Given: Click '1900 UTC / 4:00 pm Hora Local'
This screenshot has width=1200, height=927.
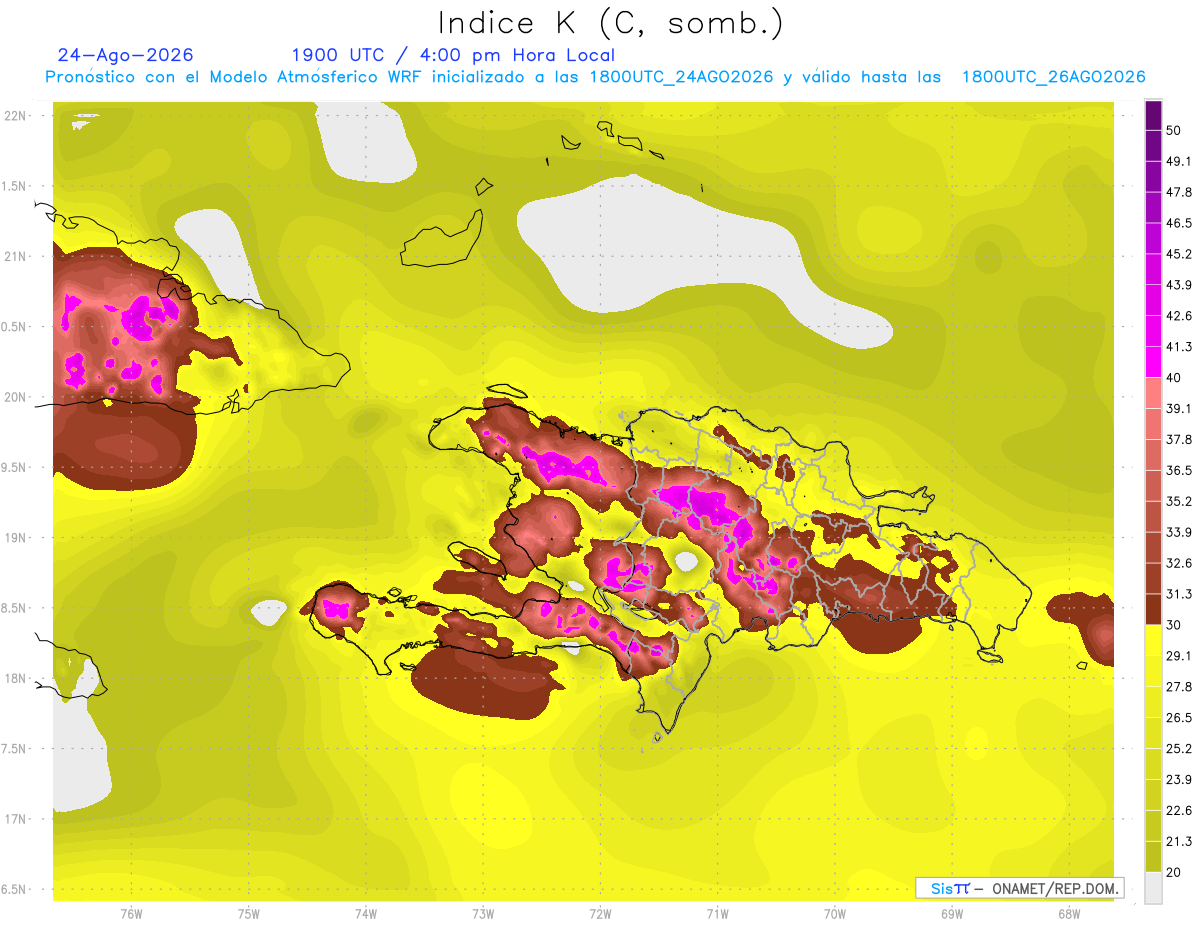Looking at the screenshot, I should pos(453,55).
